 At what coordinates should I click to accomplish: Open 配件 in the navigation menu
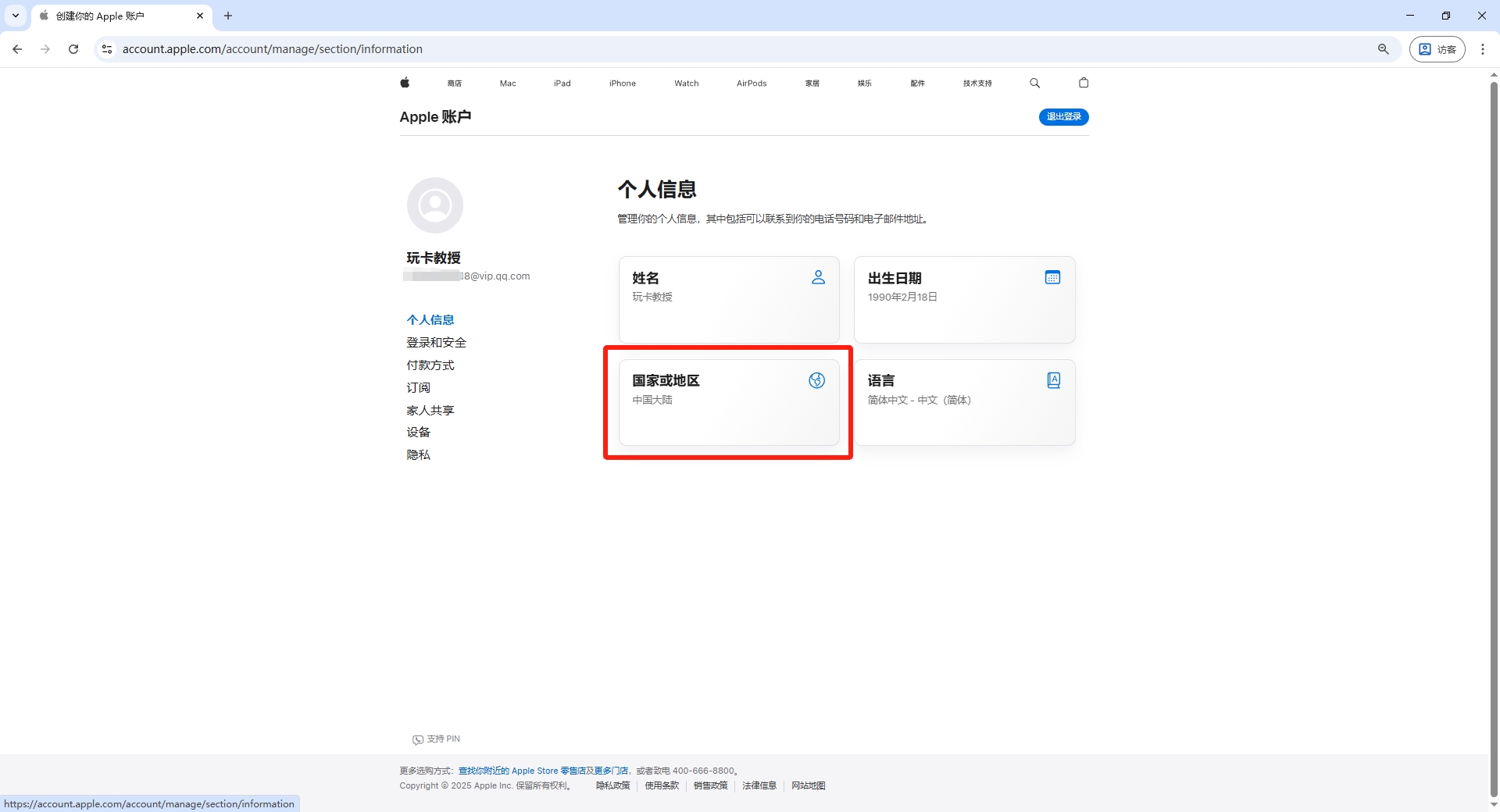[x=918, y=83]
